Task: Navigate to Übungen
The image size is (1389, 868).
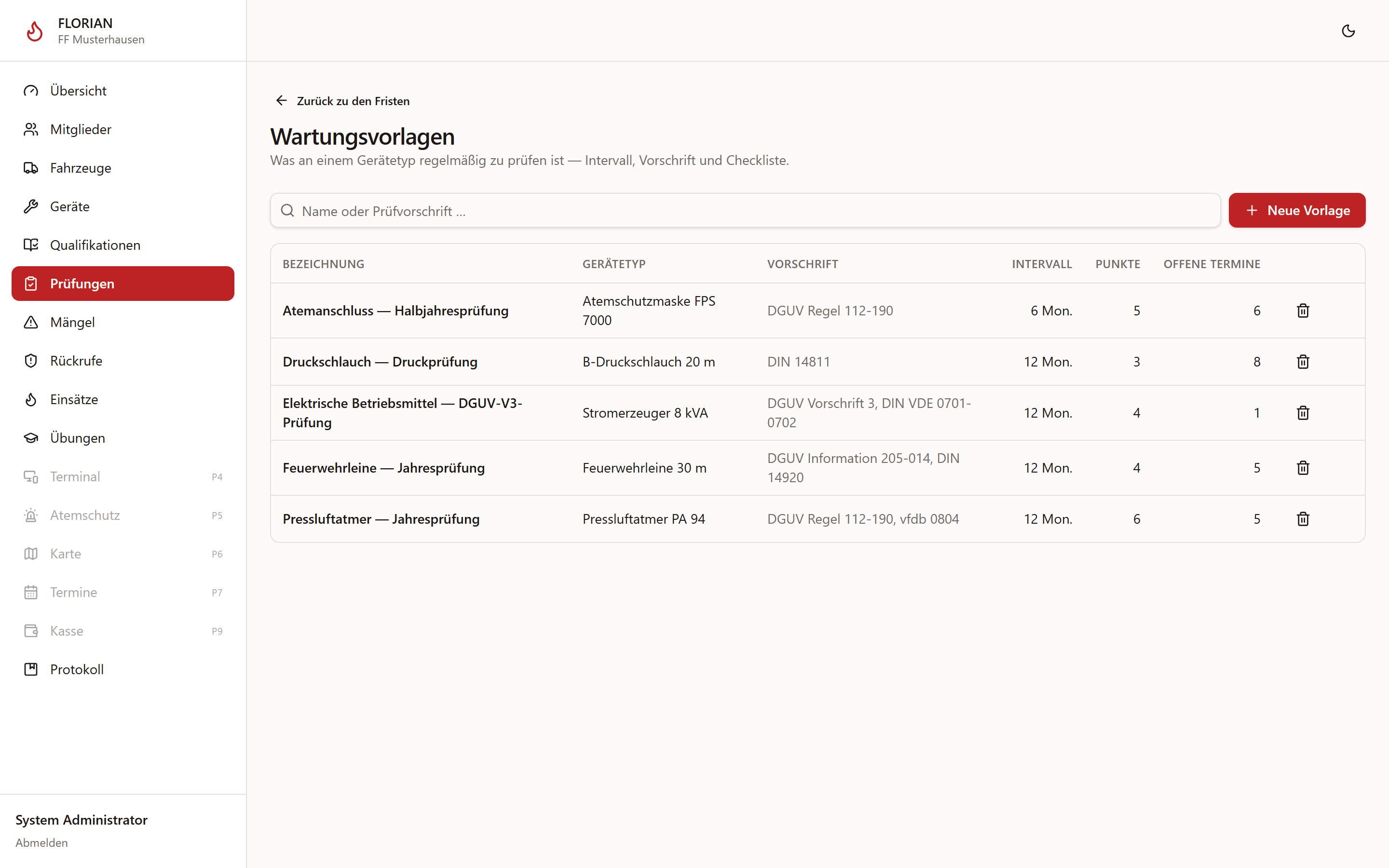Action: click(x=123, y=438)
